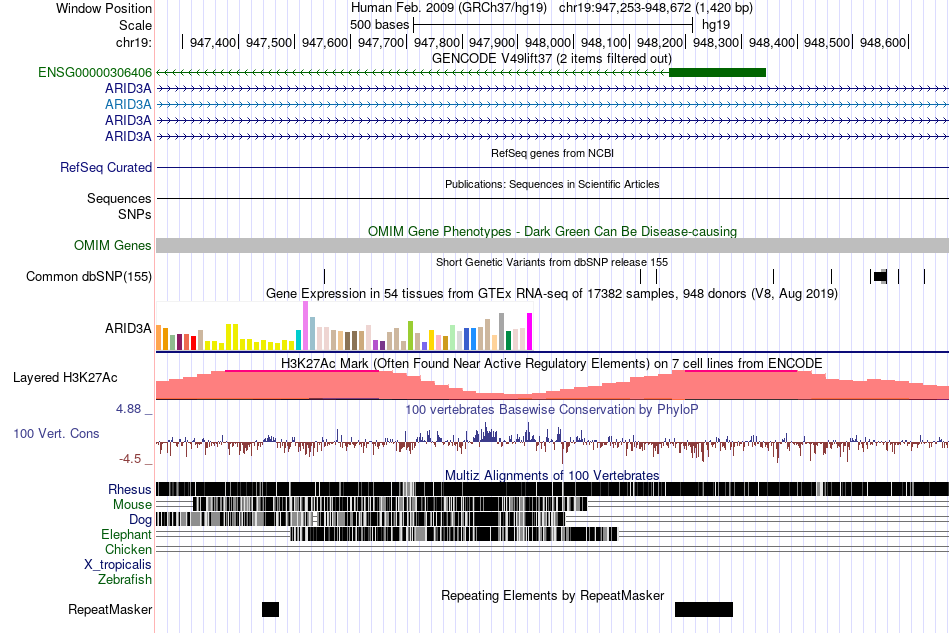950x633 pixels.
Task: Click the SNPs track label
Action: (135, 214)
